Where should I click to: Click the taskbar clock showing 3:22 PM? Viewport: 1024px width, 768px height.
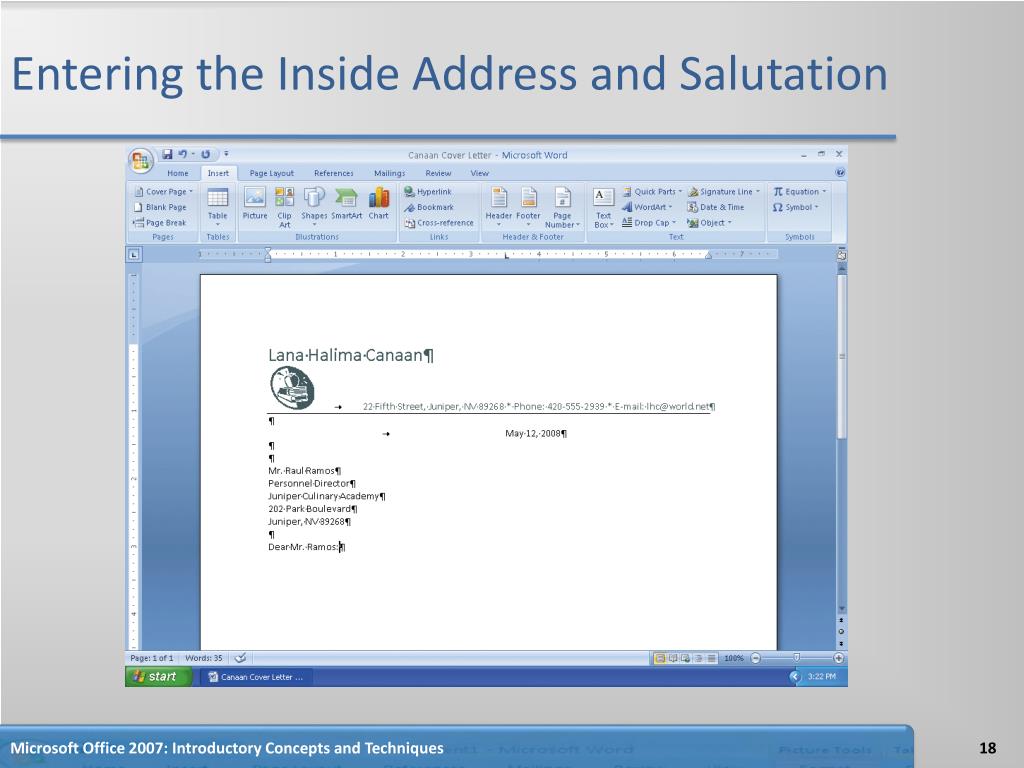pyautogui.click(x=821, y=677)
